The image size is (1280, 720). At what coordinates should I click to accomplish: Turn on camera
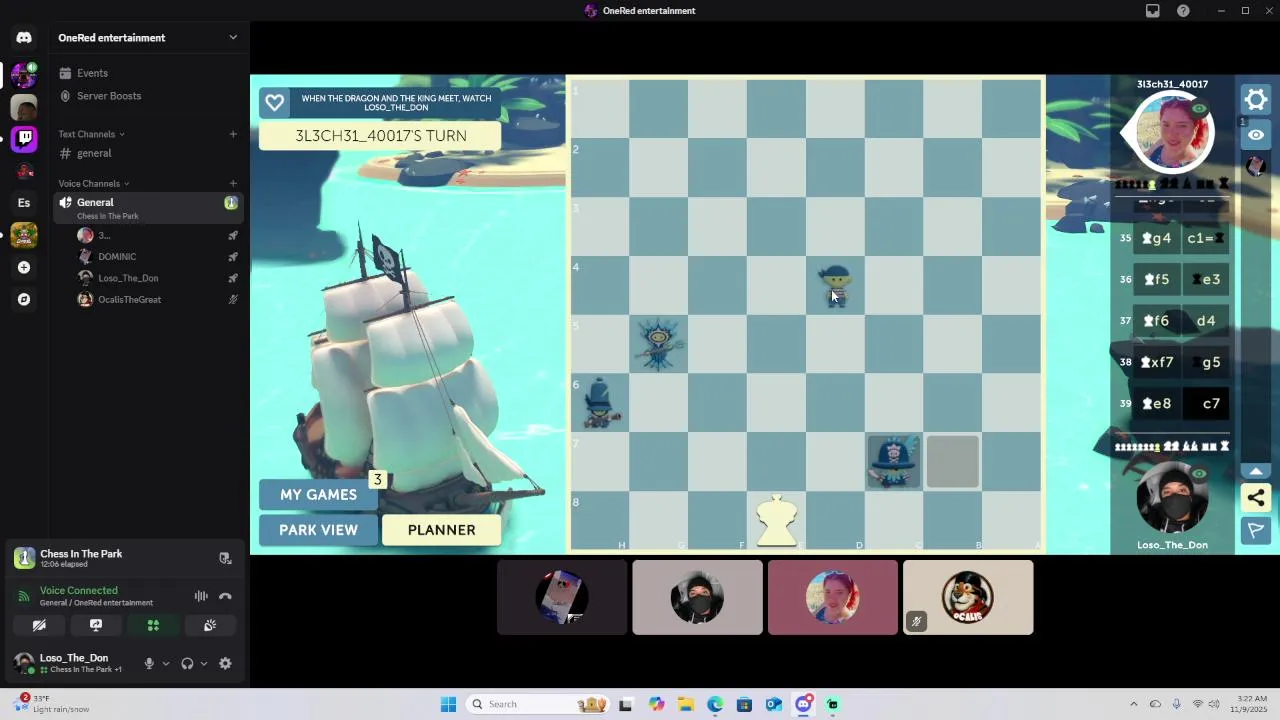point(39,625)
